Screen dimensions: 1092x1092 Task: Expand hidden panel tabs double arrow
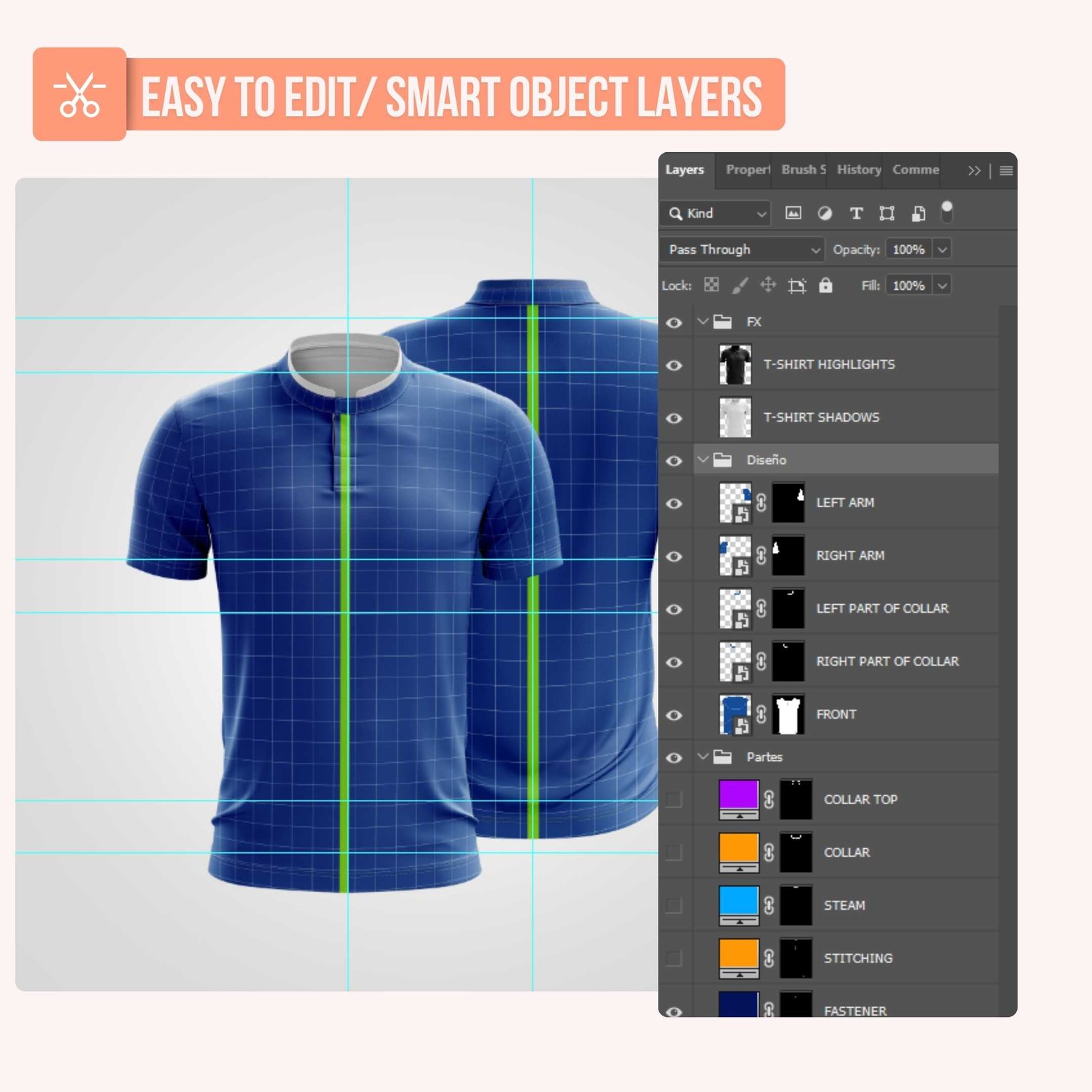click(974, 171)
